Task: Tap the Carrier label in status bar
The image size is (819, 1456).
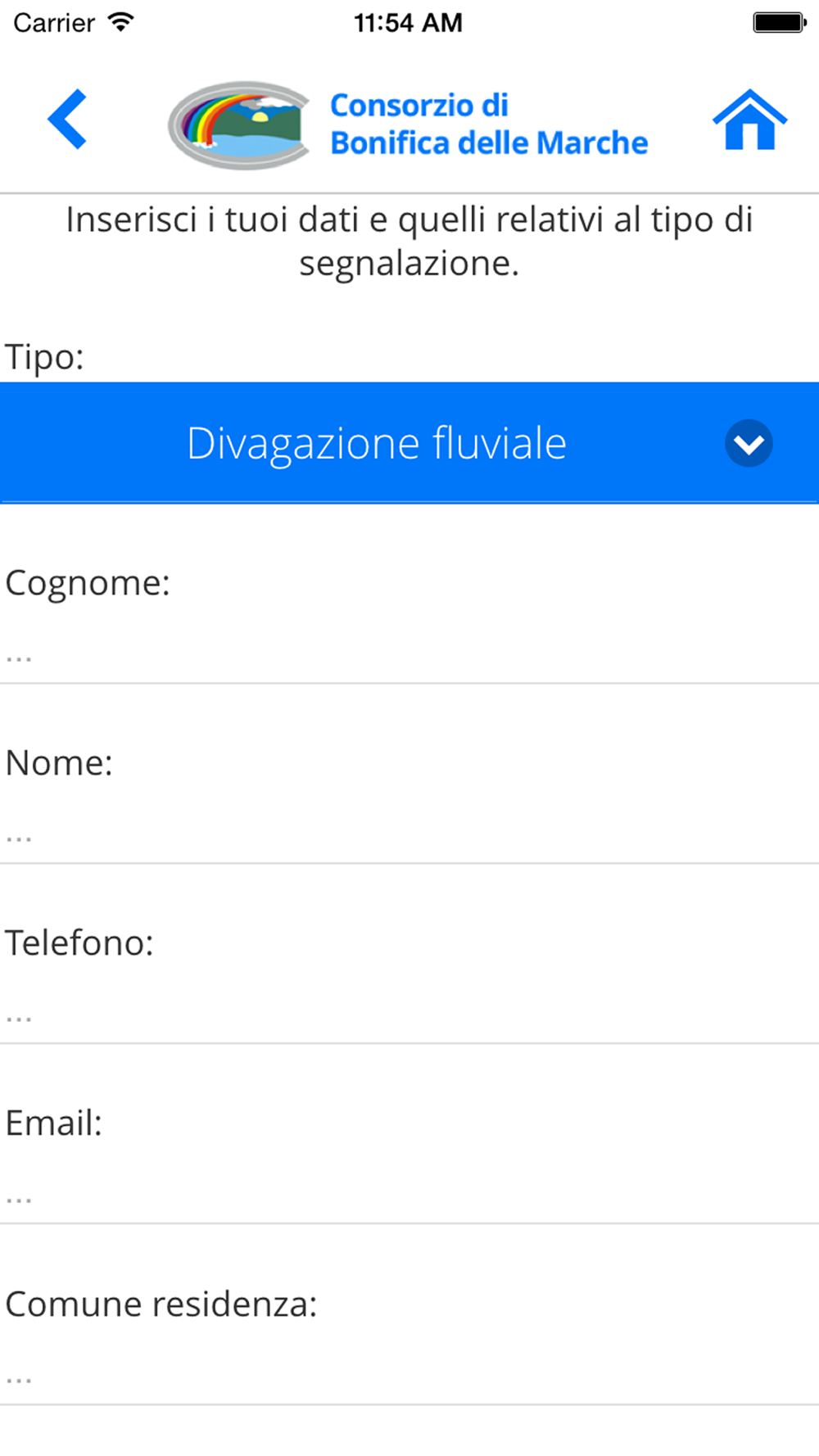Action: 54,23
